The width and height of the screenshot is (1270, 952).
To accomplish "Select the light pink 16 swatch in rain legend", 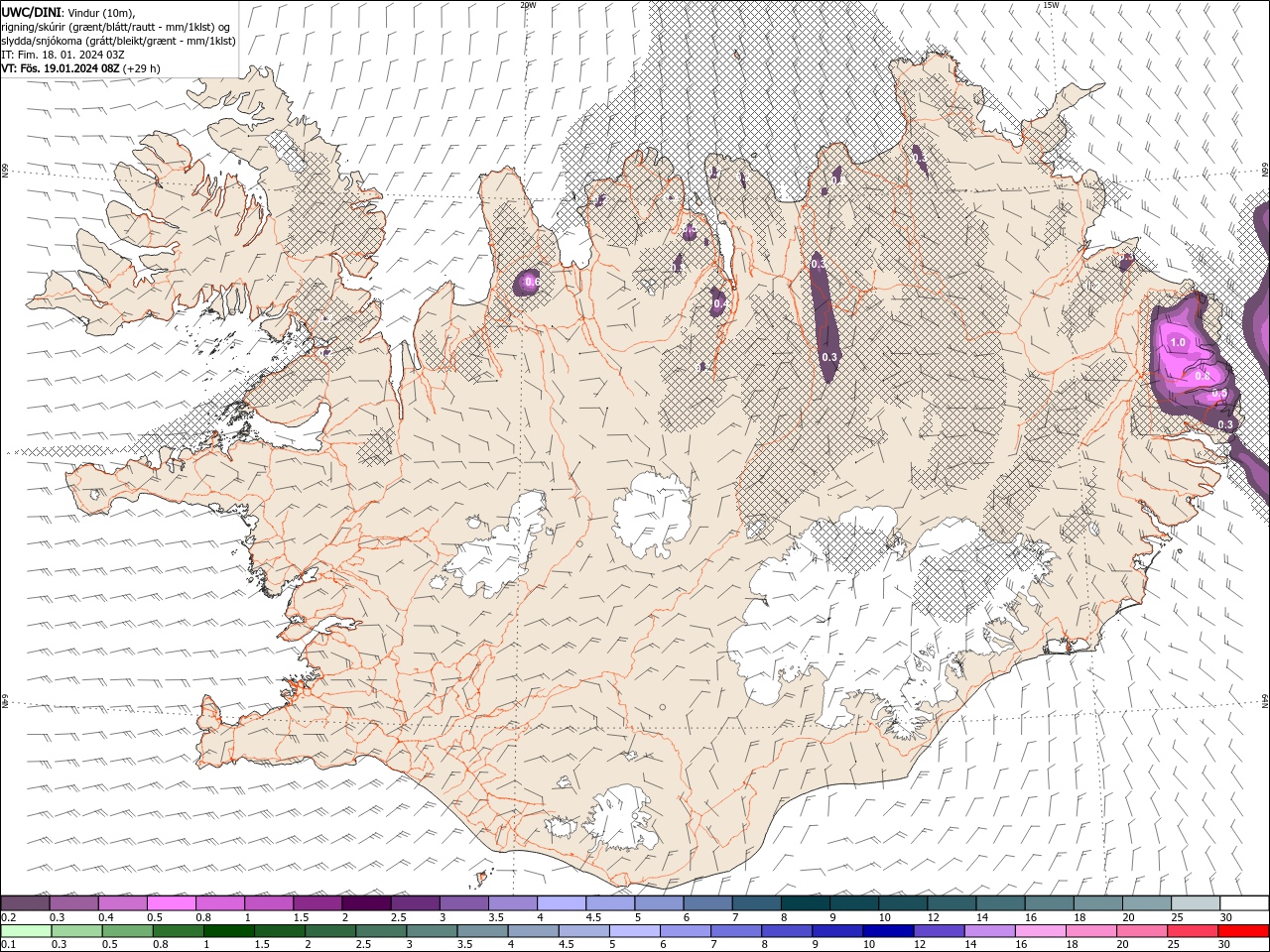I will point(1040,931).
